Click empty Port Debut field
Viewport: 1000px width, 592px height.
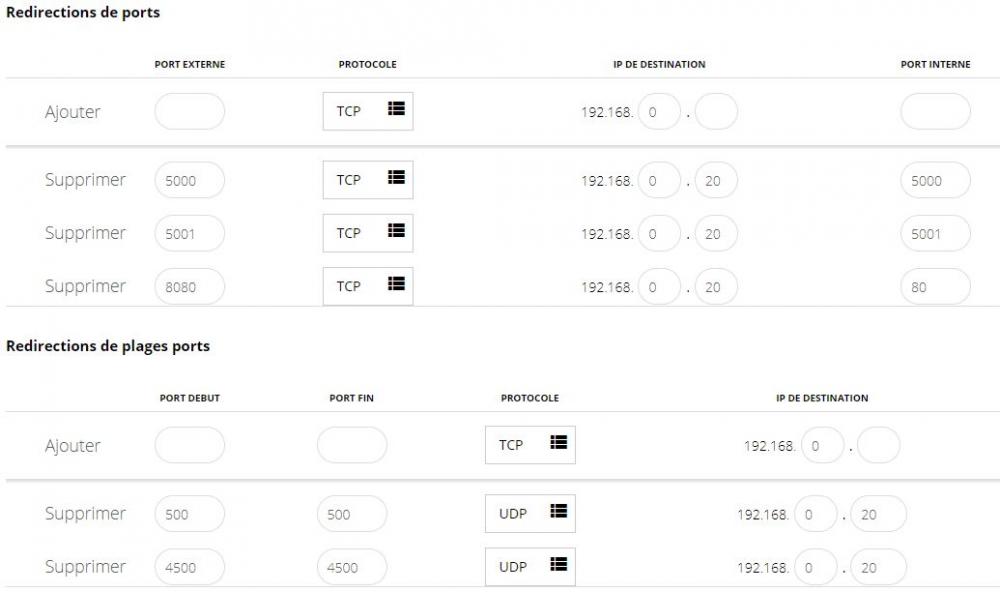coord(189,445)
